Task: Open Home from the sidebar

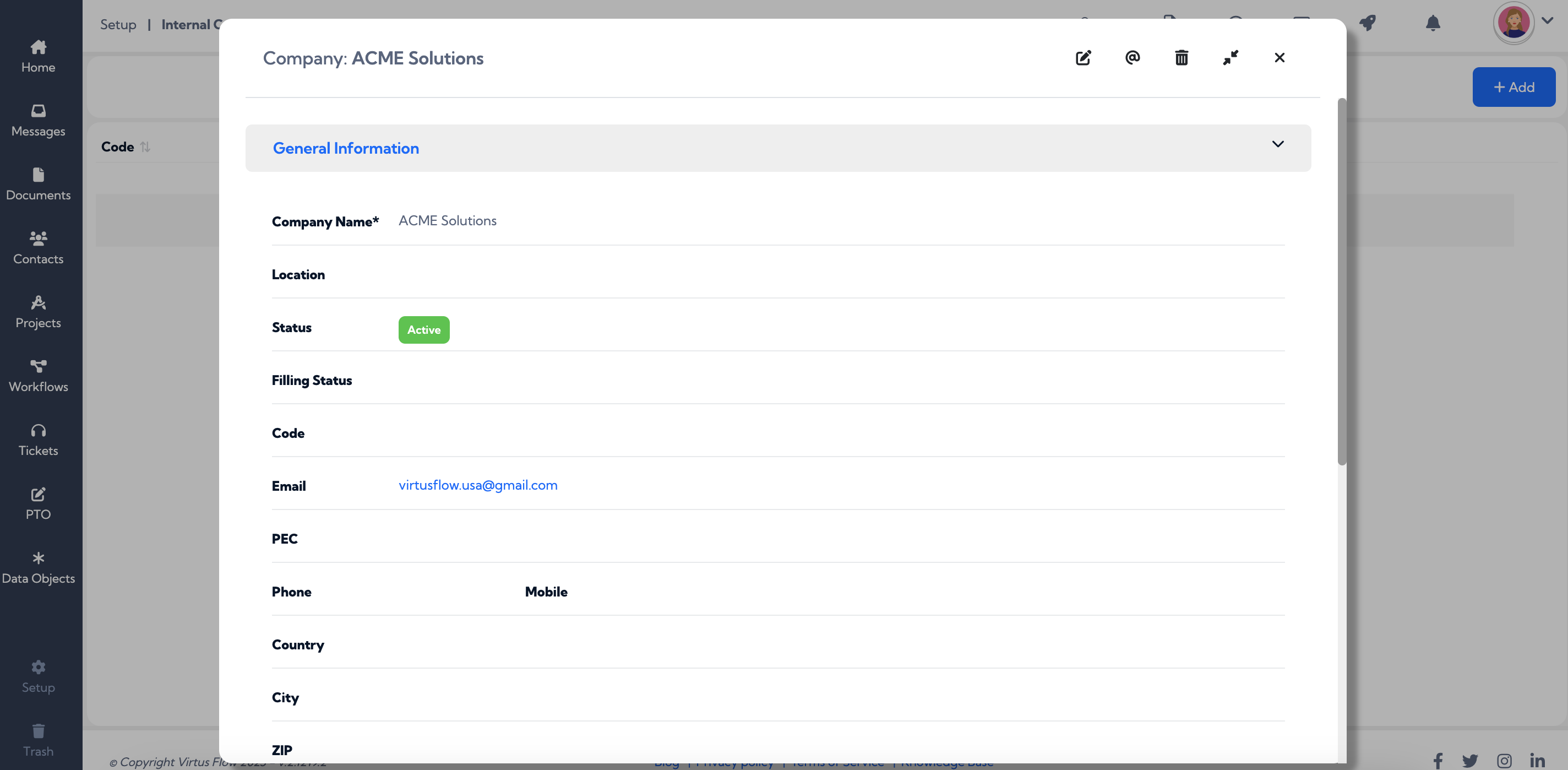Action: click(x=39, y=56)
